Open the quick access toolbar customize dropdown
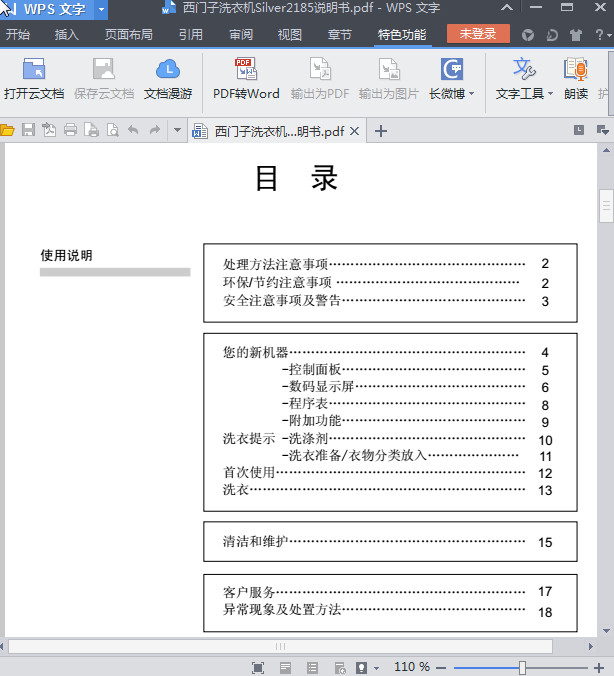 click(x=177, y=129)
